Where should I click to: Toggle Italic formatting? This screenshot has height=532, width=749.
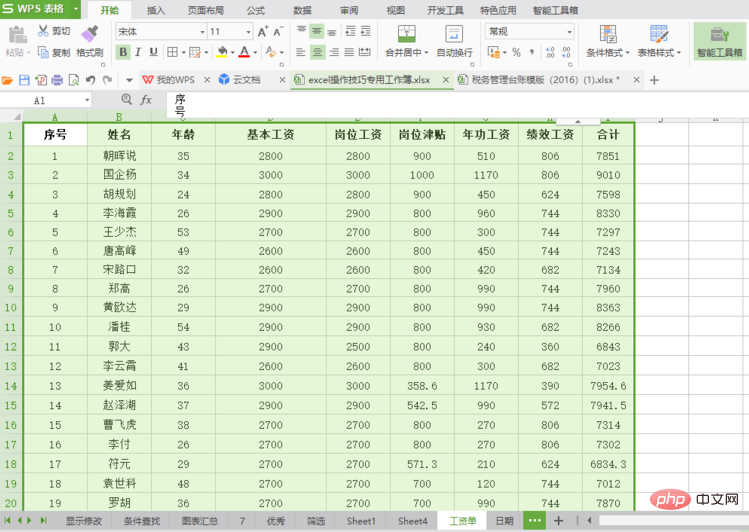[x=138, y=52]
